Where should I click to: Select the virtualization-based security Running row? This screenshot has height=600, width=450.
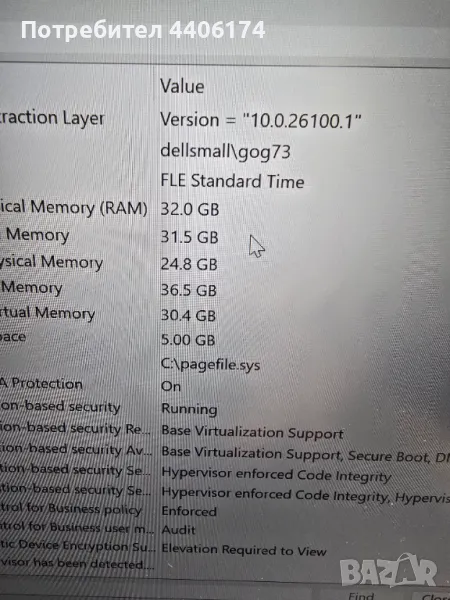click(225, 408)
